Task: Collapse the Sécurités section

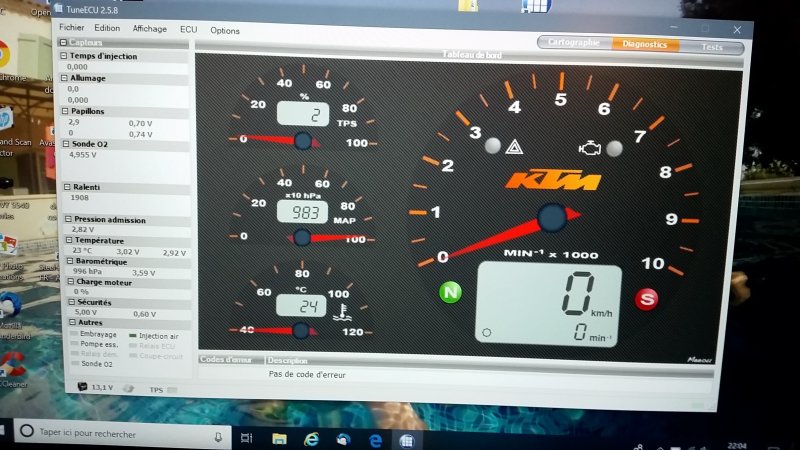Action: tap(71, 302)
